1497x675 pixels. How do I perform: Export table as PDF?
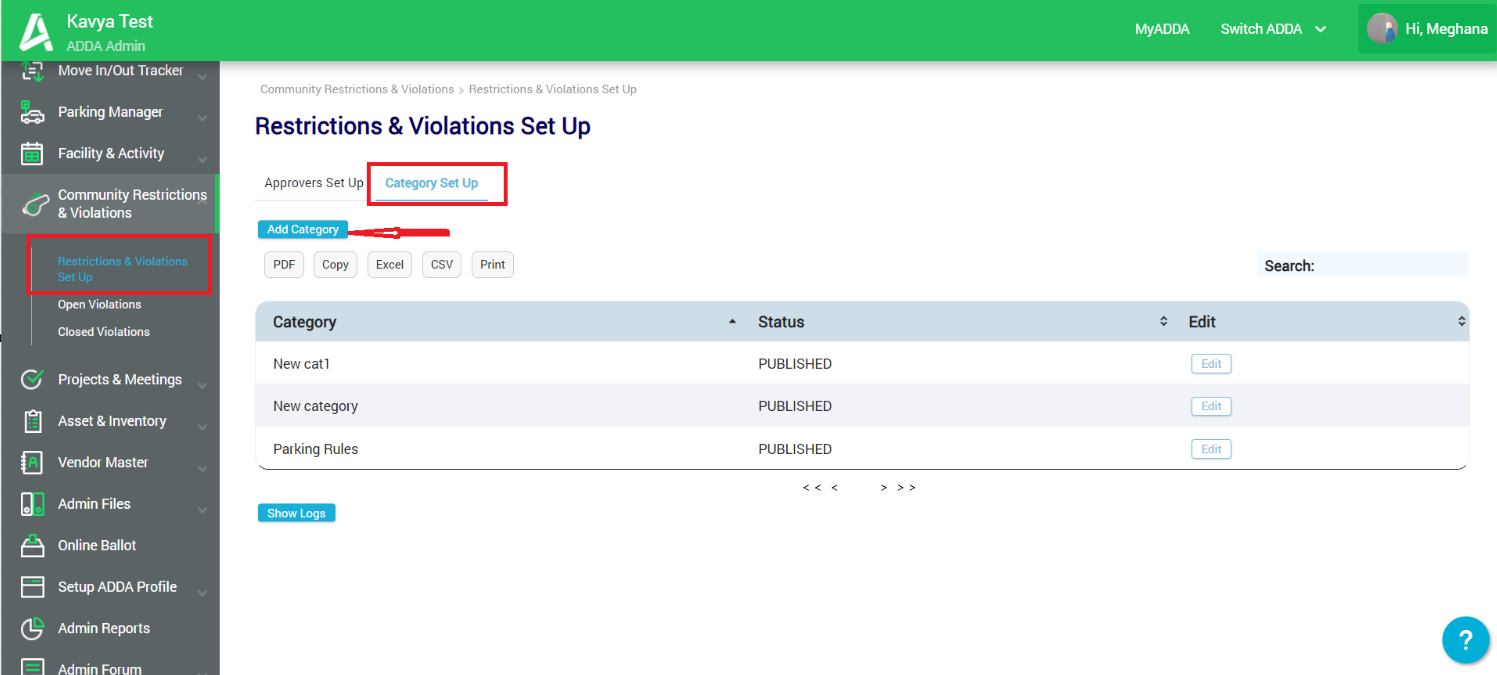[x=284, y=265]
